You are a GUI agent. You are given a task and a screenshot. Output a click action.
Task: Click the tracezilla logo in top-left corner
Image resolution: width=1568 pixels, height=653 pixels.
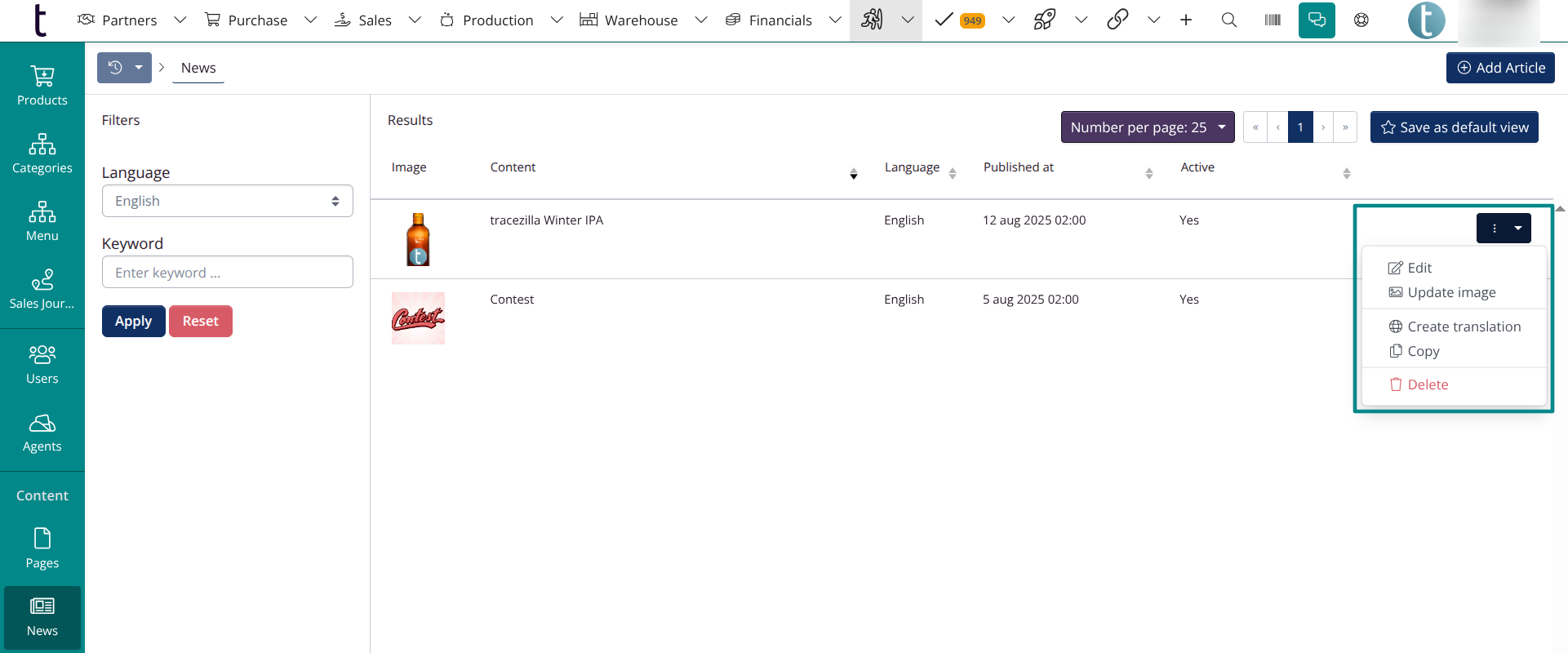39,20
